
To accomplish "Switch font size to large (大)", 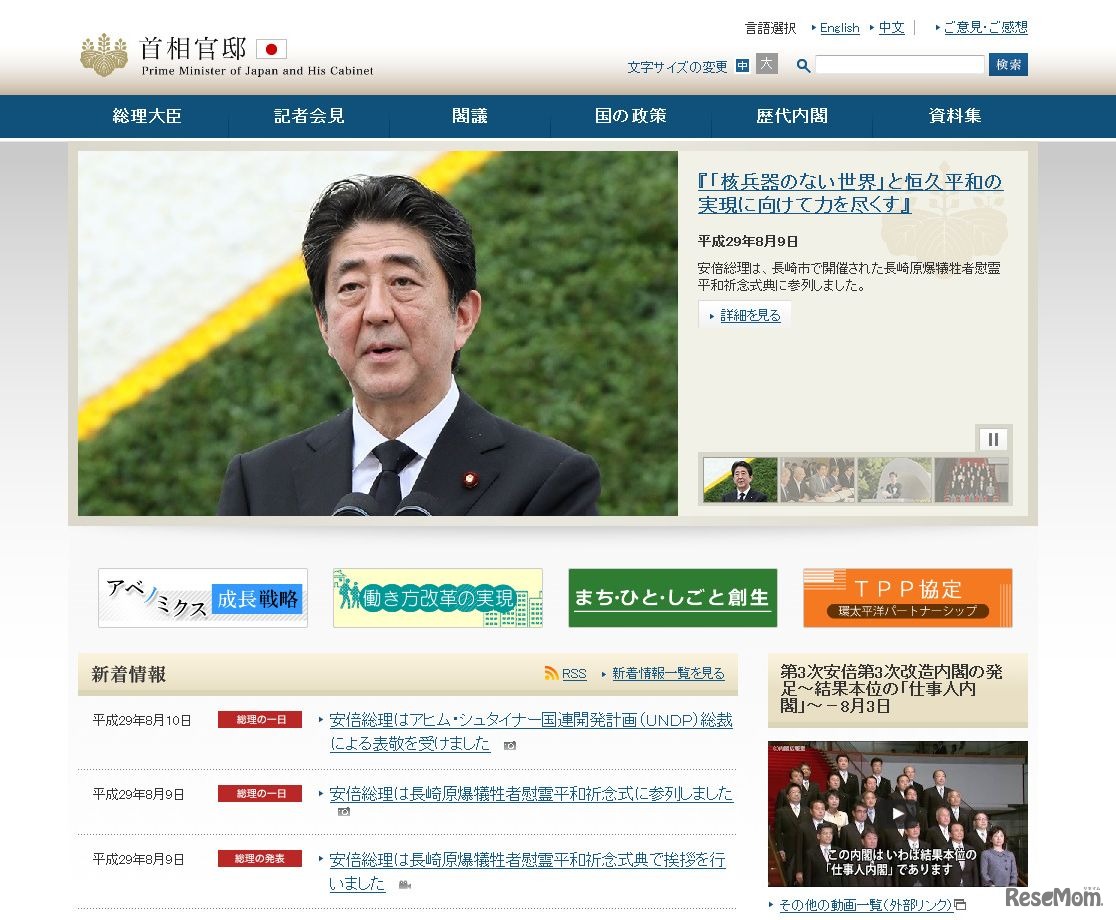I will click(765, 64).
